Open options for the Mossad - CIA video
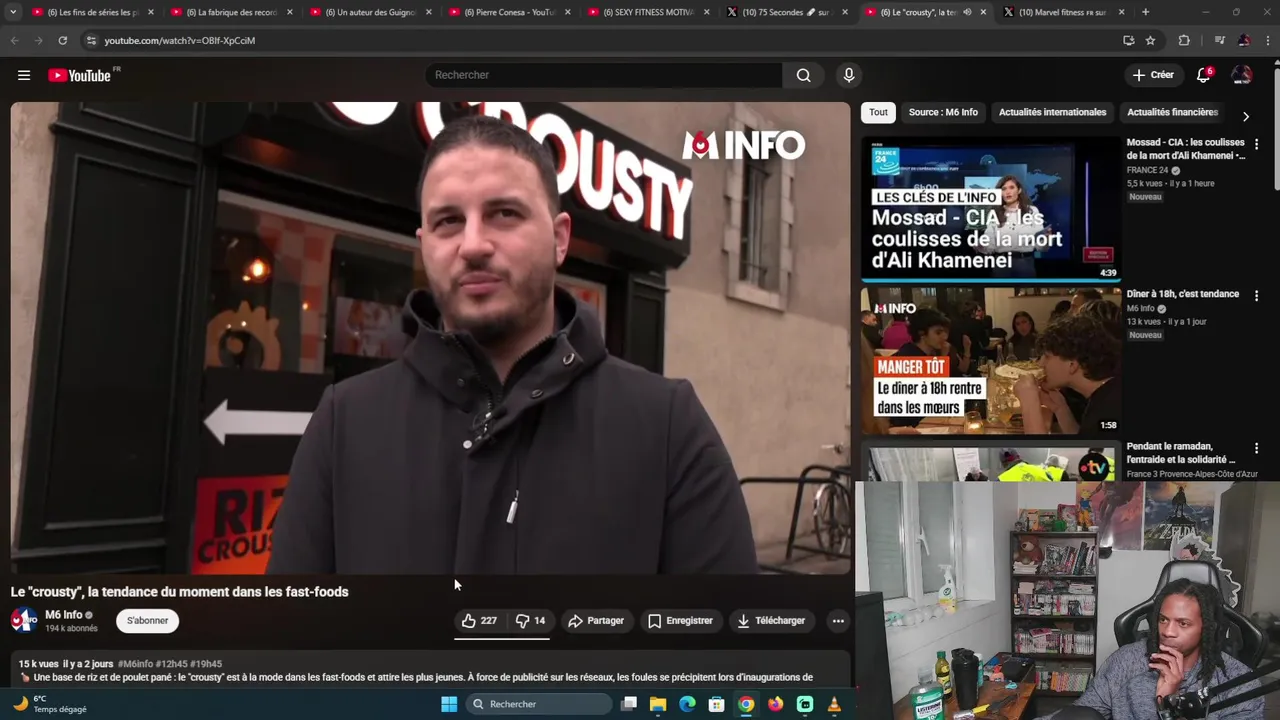The height and width of the screenshot is (720, 1280). tap(1256, 144)
